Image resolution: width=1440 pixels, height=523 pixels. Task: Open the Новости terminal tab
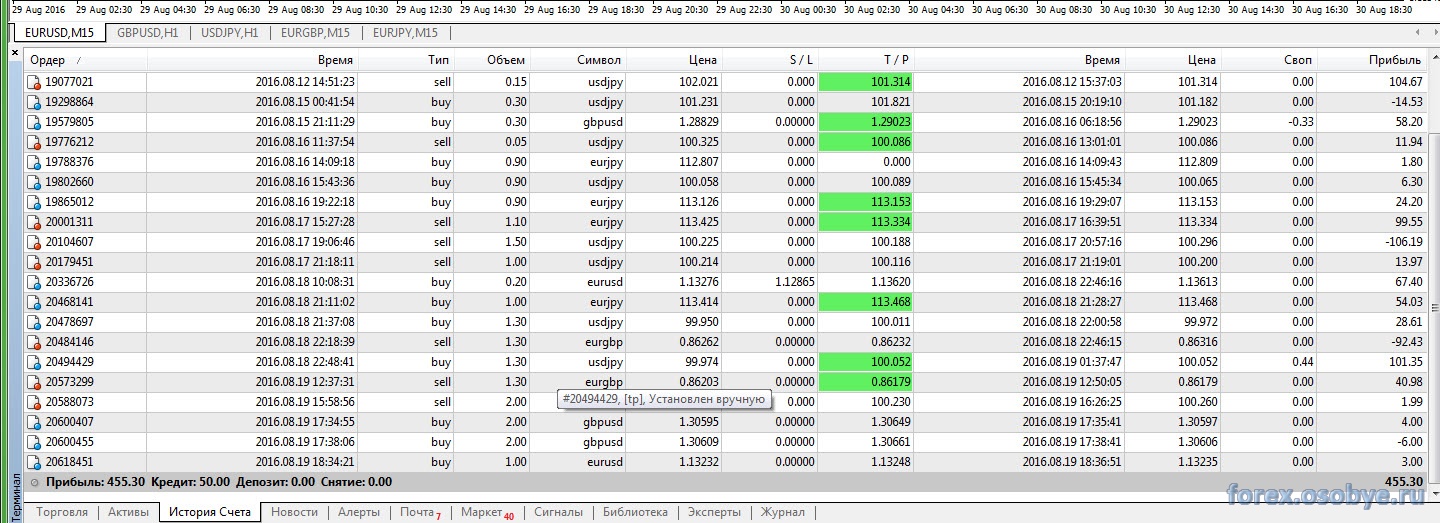click(x=294, y=512)
